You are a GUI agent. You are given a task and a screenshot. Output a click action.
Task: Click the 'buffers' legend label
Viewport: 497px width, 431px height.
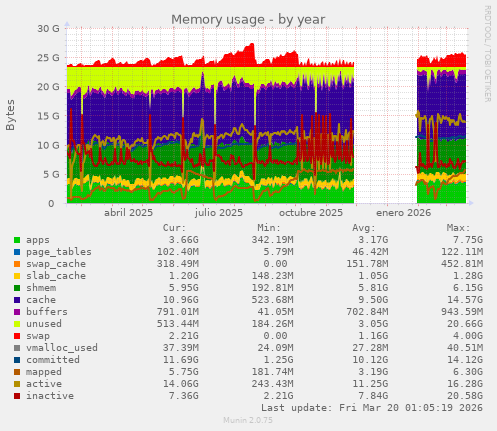[x=47, y=312]
